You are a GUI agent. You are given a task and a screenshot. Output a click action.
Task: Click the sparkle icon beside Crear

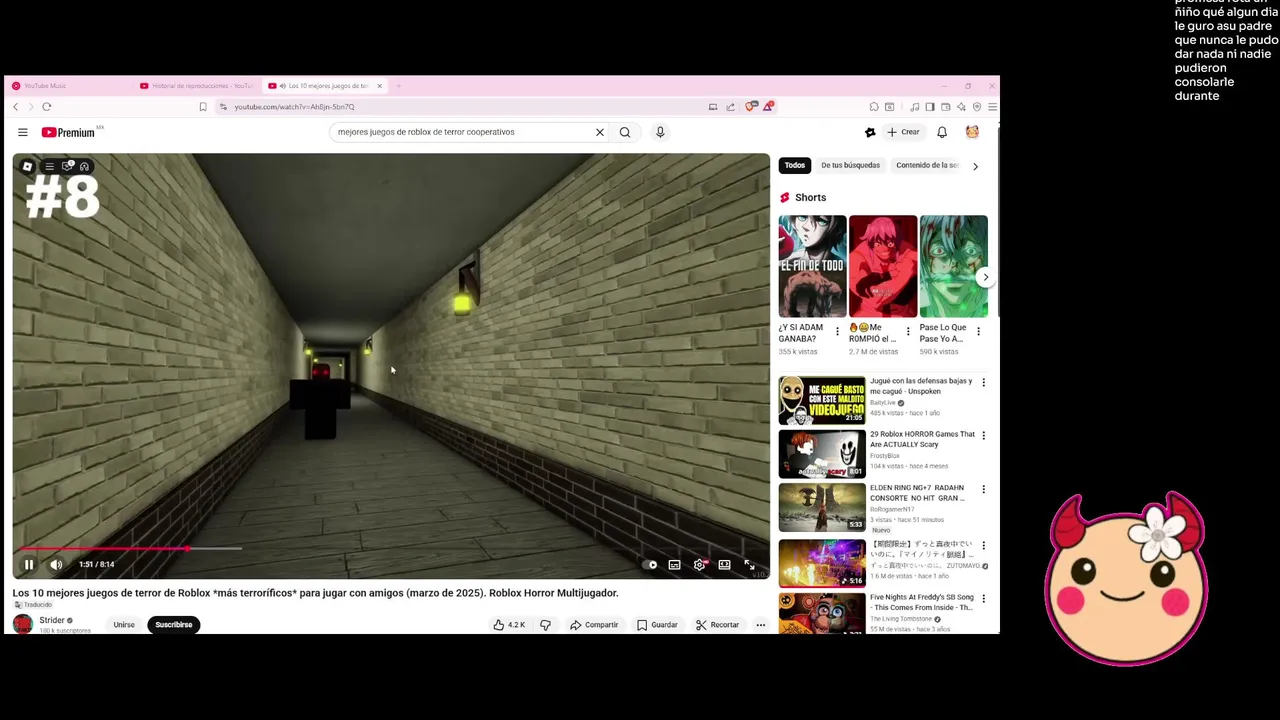870,132
